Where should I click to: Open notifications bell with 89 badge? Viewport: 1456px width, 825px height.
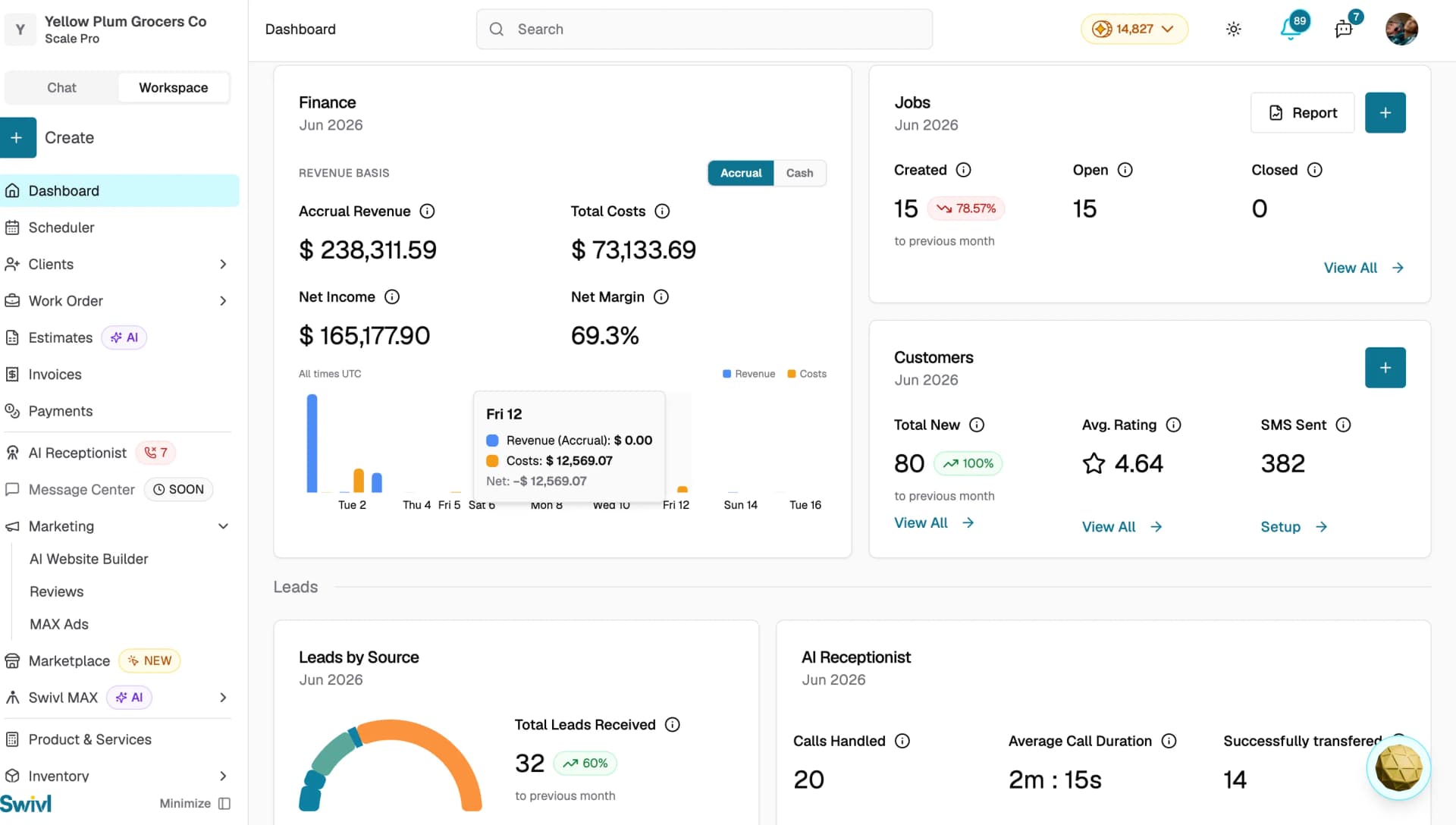pyautogui.click(x=1291, y=28)
